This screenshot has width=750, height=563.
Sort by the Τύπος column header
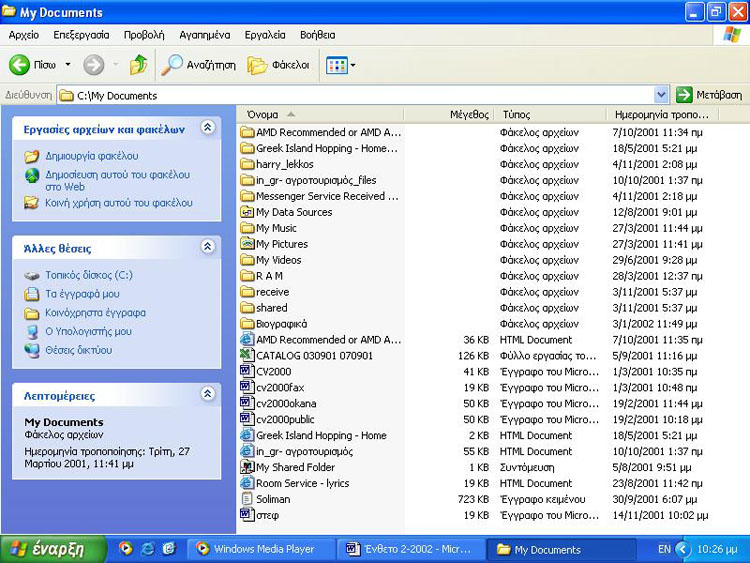(551, 114)
